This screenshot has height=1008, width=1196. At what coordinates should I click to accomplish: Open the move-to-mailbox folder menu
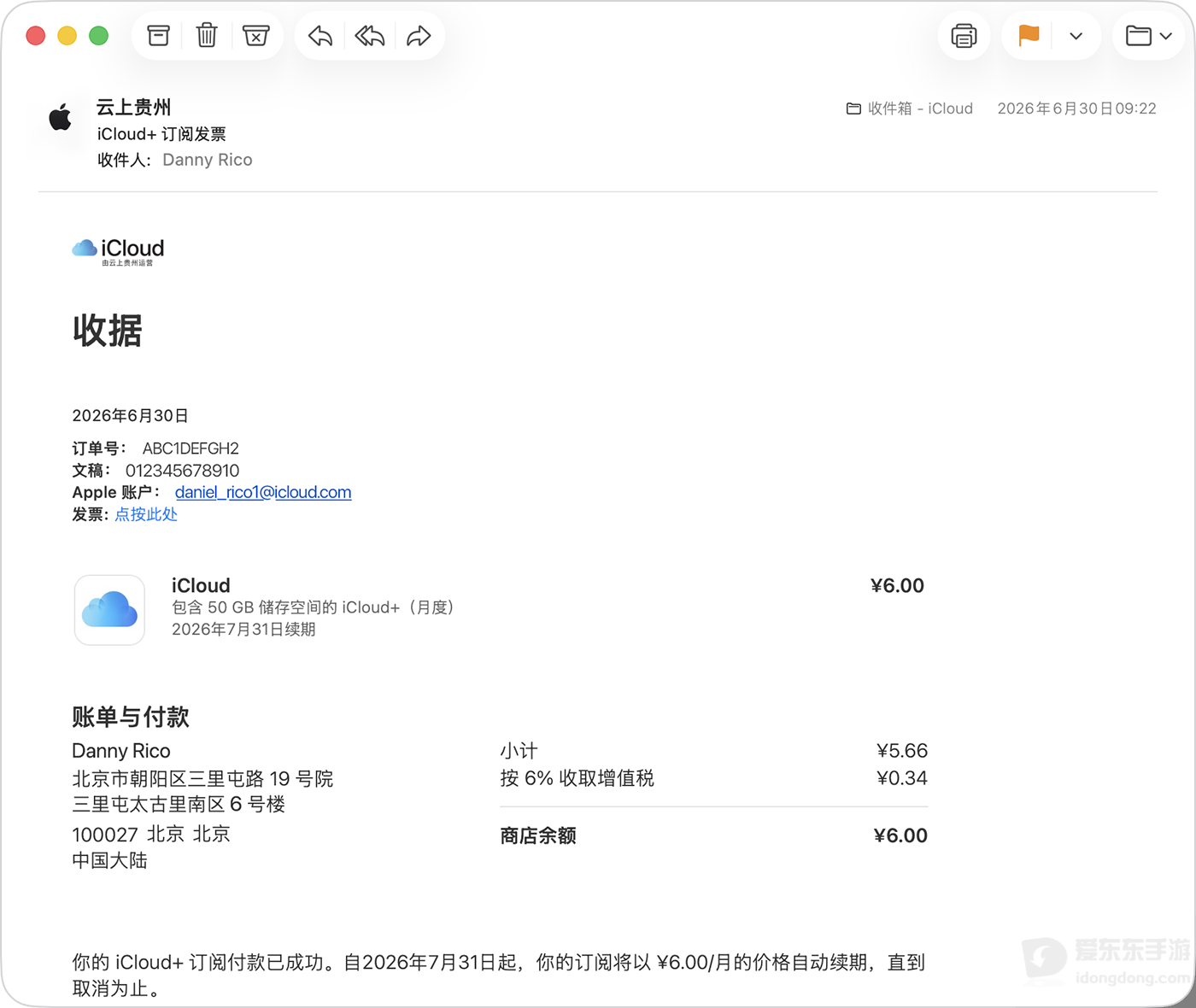tap(1148, 36)
